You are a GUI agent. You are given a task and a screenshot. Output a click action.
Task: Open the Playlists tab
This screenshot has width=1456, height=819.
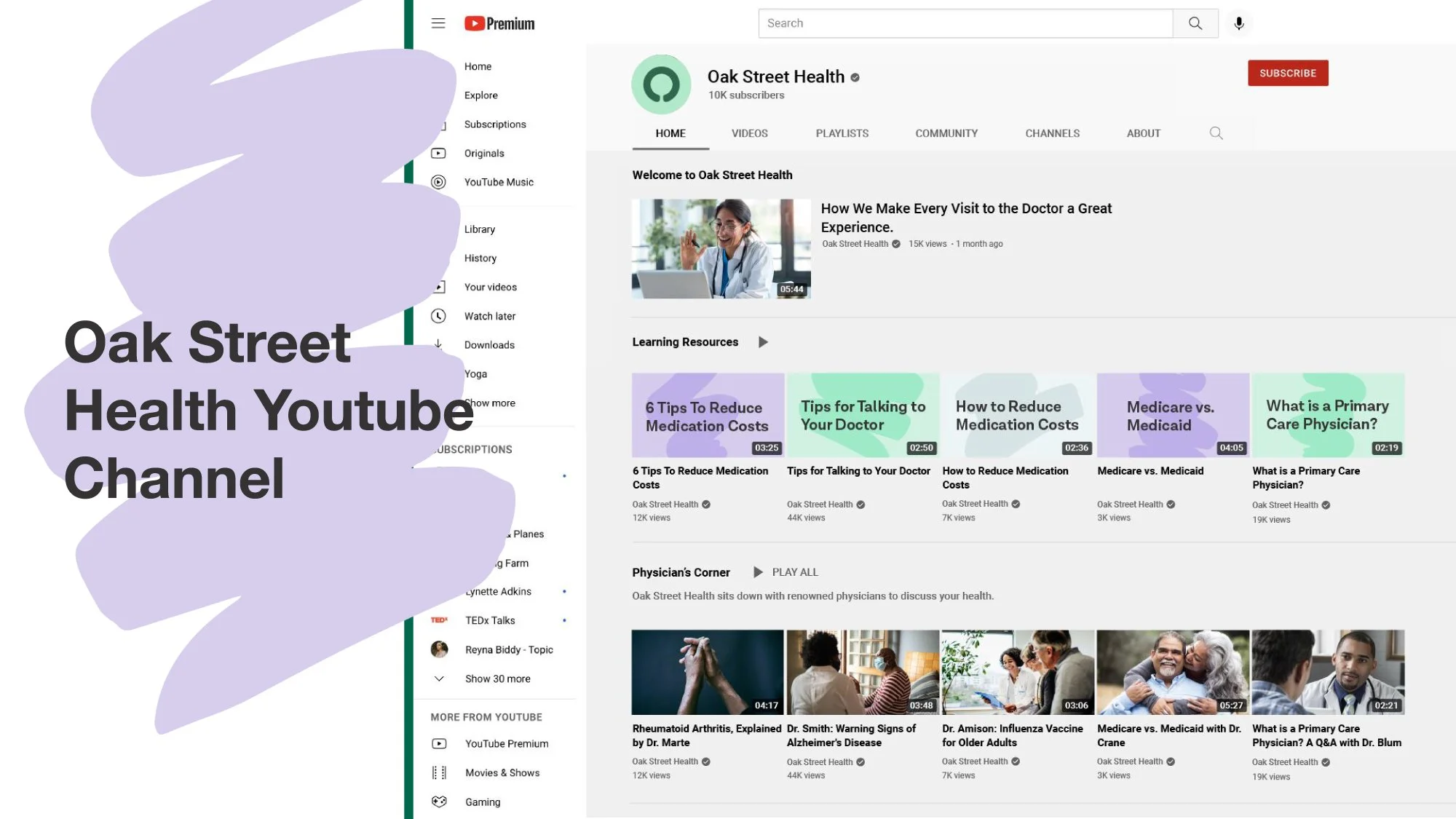pos(842,133)
